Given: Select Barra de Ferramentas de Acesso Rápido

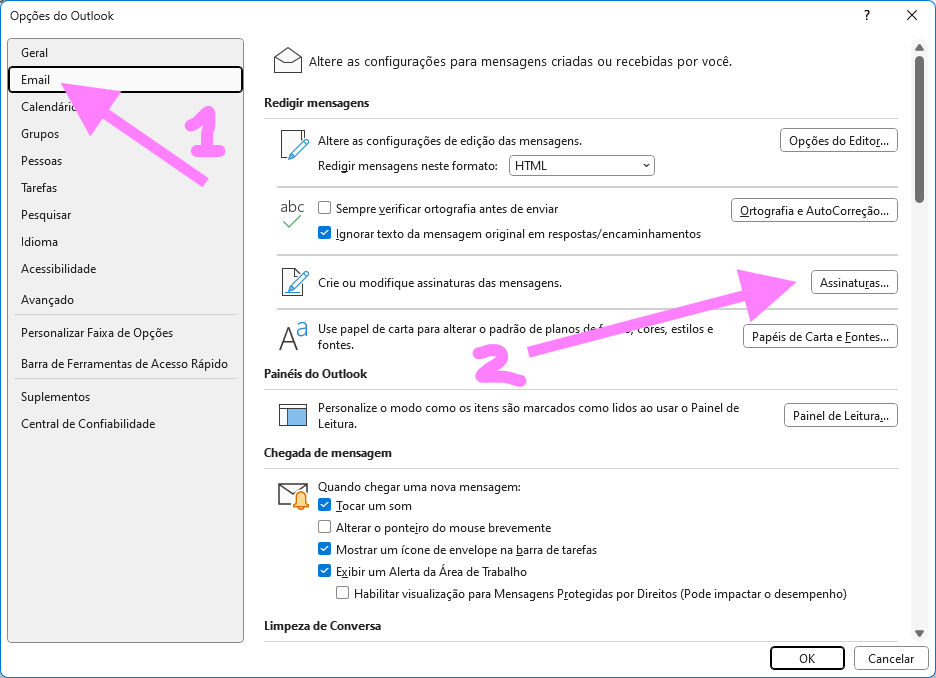Looking at the screenshot, I should tap(125, 363).
